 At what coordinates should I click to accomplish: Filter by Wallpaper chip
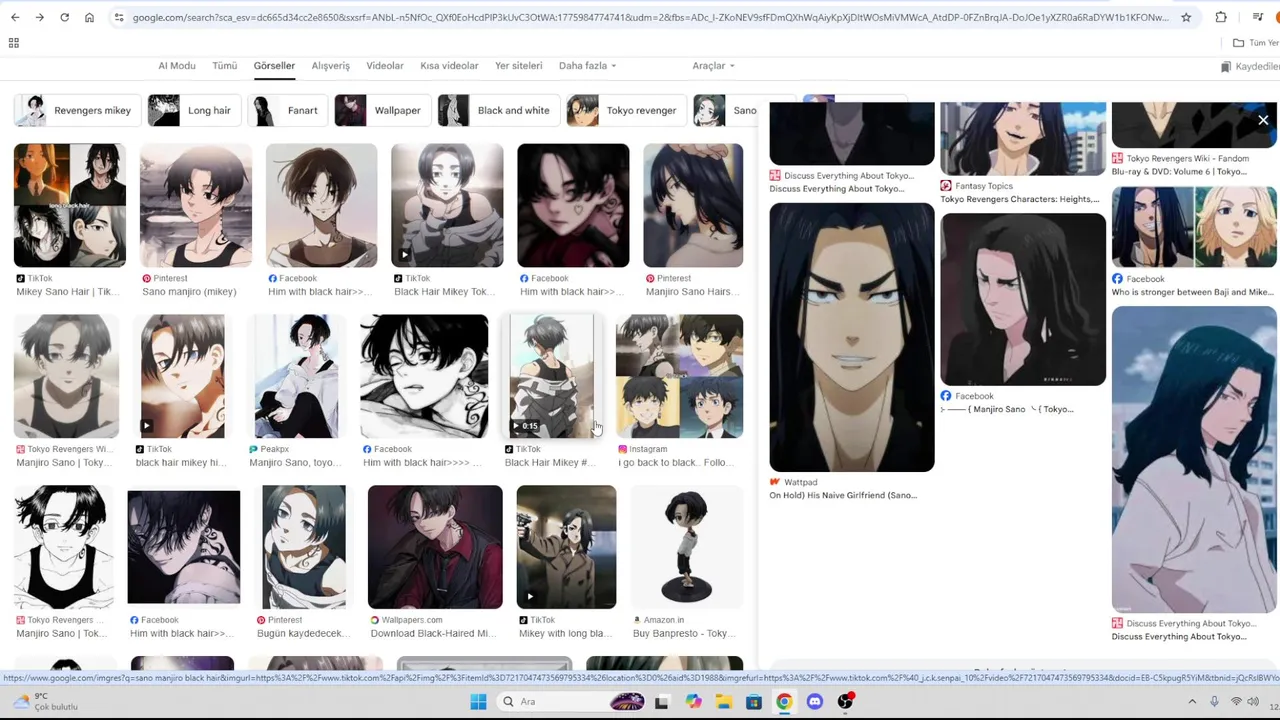point(382,110)
